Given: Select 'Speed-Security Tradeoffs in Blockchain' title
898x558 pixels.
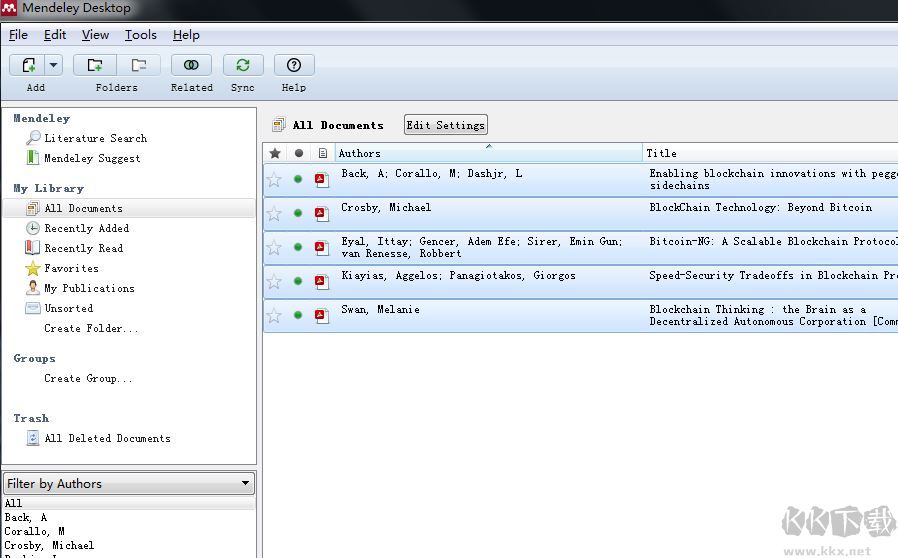Looking at the screenshot, I should coord(773,275).
